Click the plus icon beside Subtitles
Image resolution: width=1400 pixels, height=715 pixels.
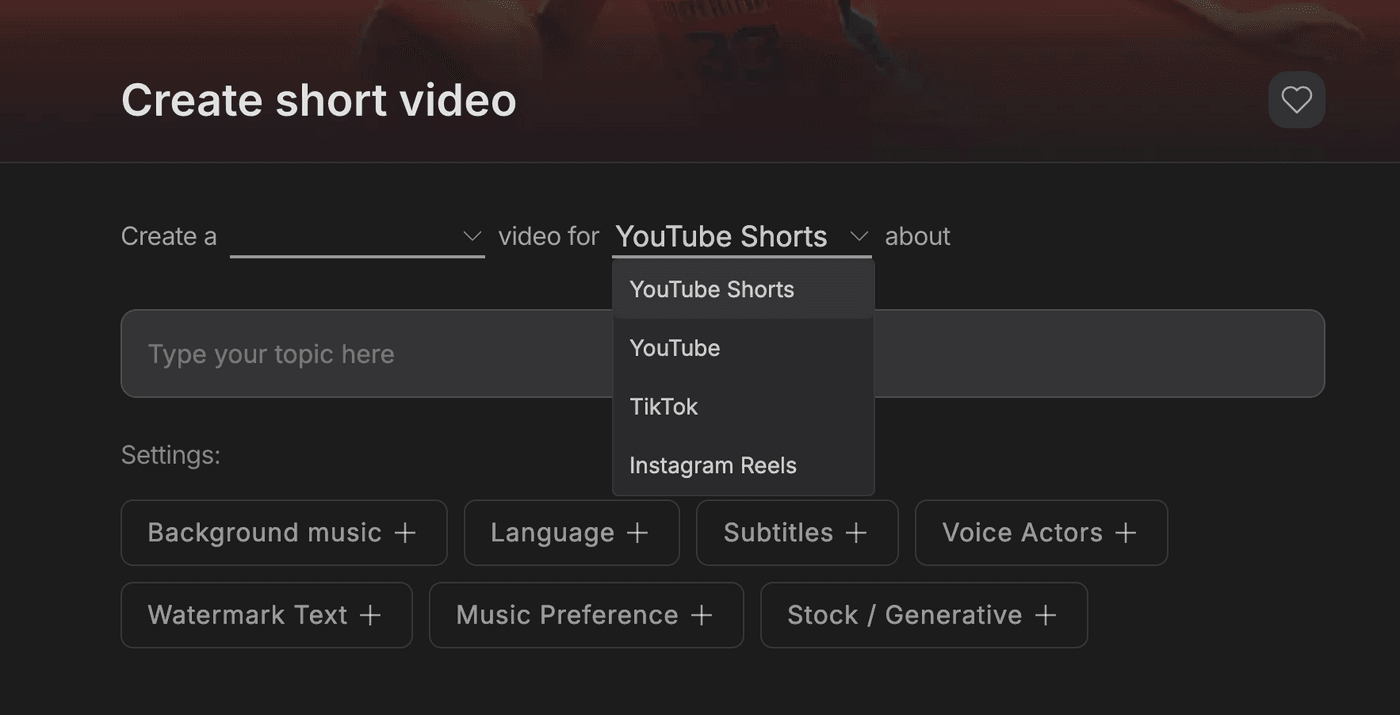(856, 533)
